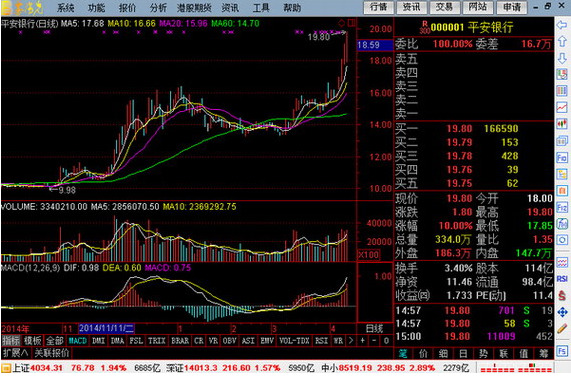Click the blue four-way move arrows icon
This screenshot has width=571, height=377.
562,312
